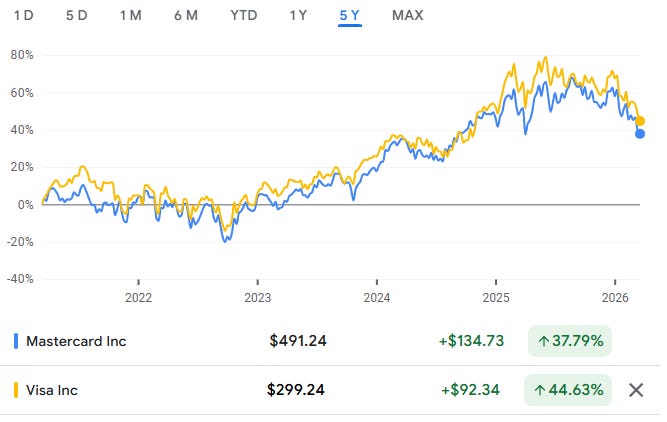This screenshot has width=667, height=422.
Task: Select the 1D time range tab
Action: (x=23, y=15)
